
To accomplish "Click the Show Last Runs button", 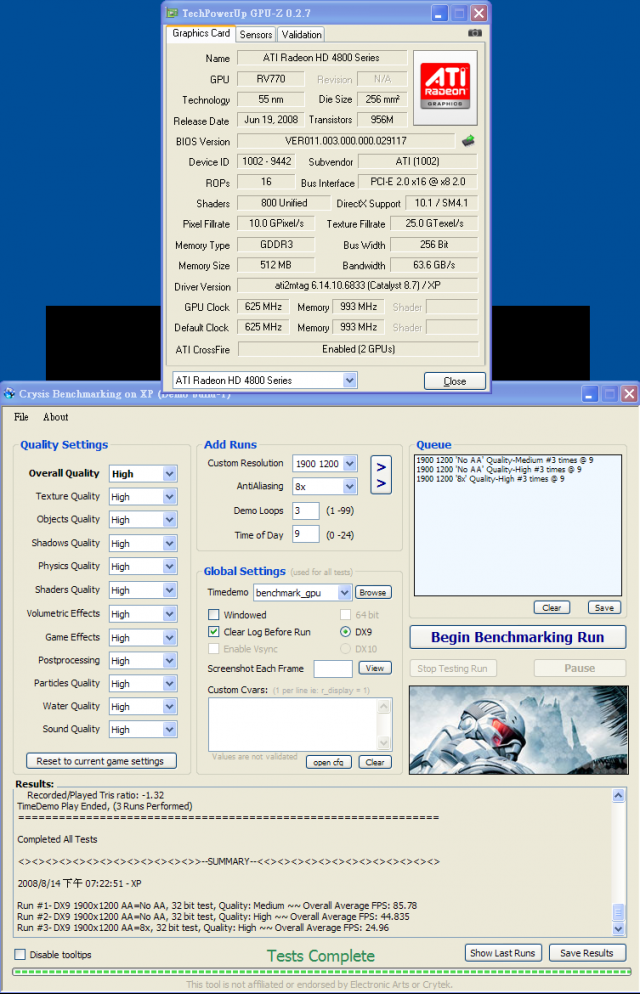I will (x=503, y=953).
